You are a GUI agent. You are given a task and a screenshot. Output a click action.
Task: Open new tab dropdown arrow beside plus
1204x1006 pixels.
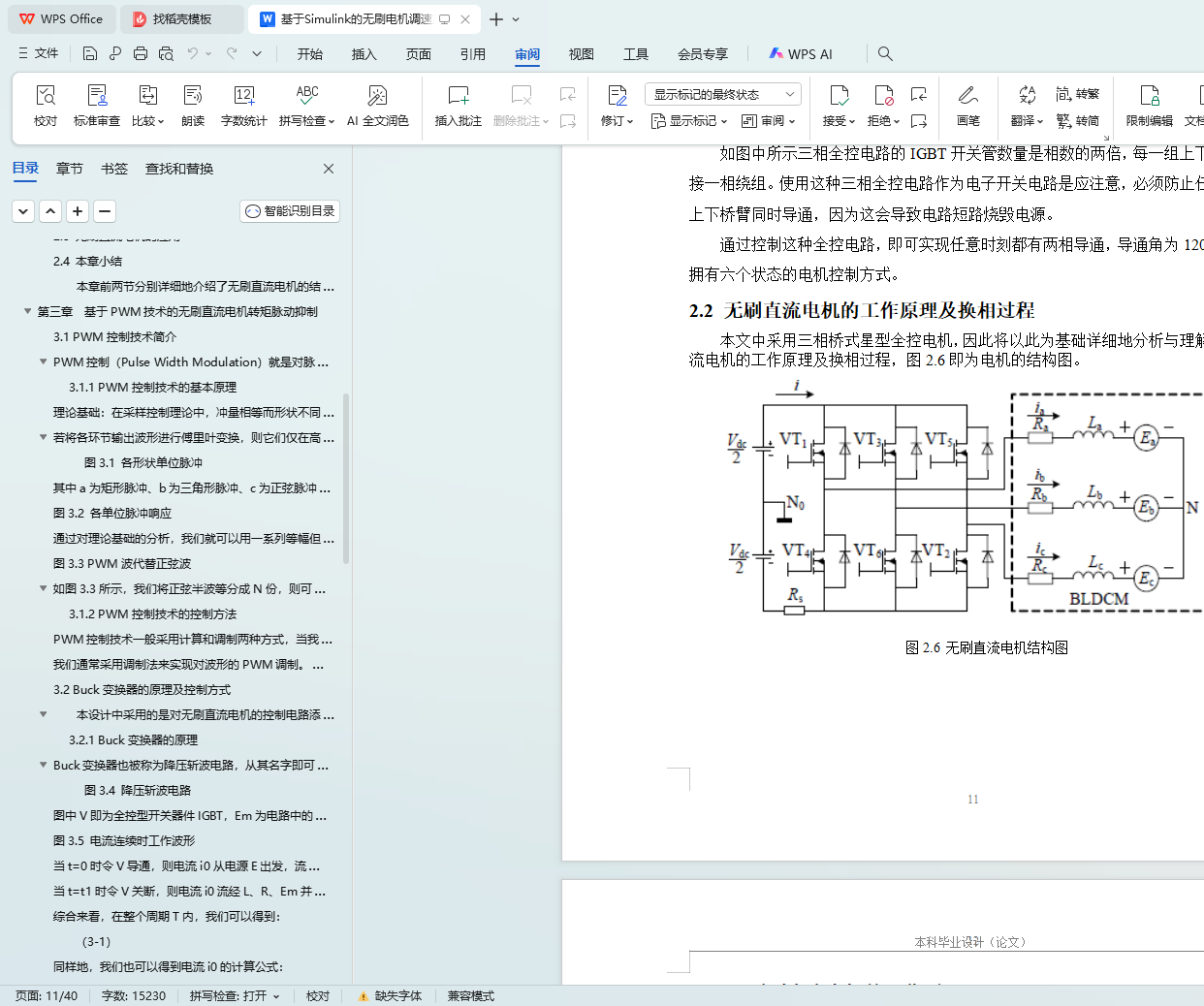516,19
